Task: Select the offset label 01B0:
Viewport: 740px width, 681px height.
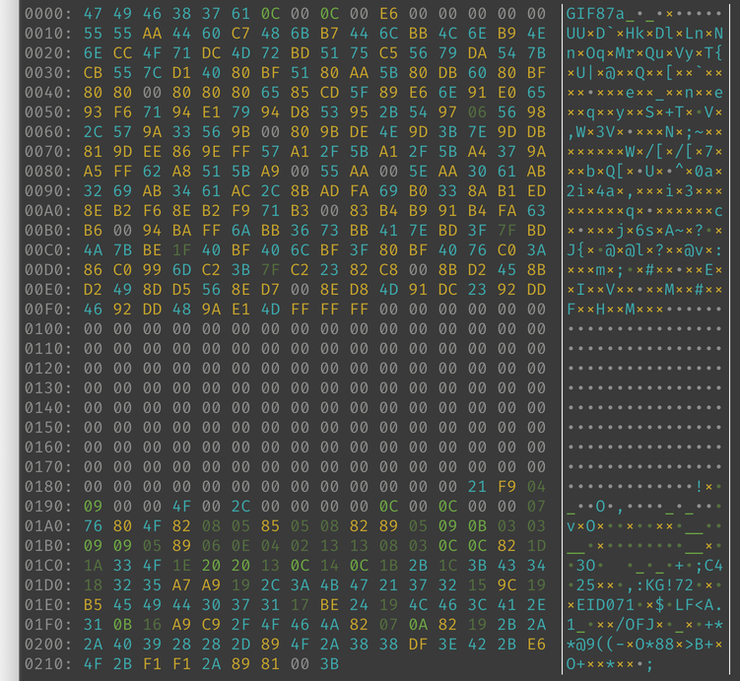Action: point(48,546)
